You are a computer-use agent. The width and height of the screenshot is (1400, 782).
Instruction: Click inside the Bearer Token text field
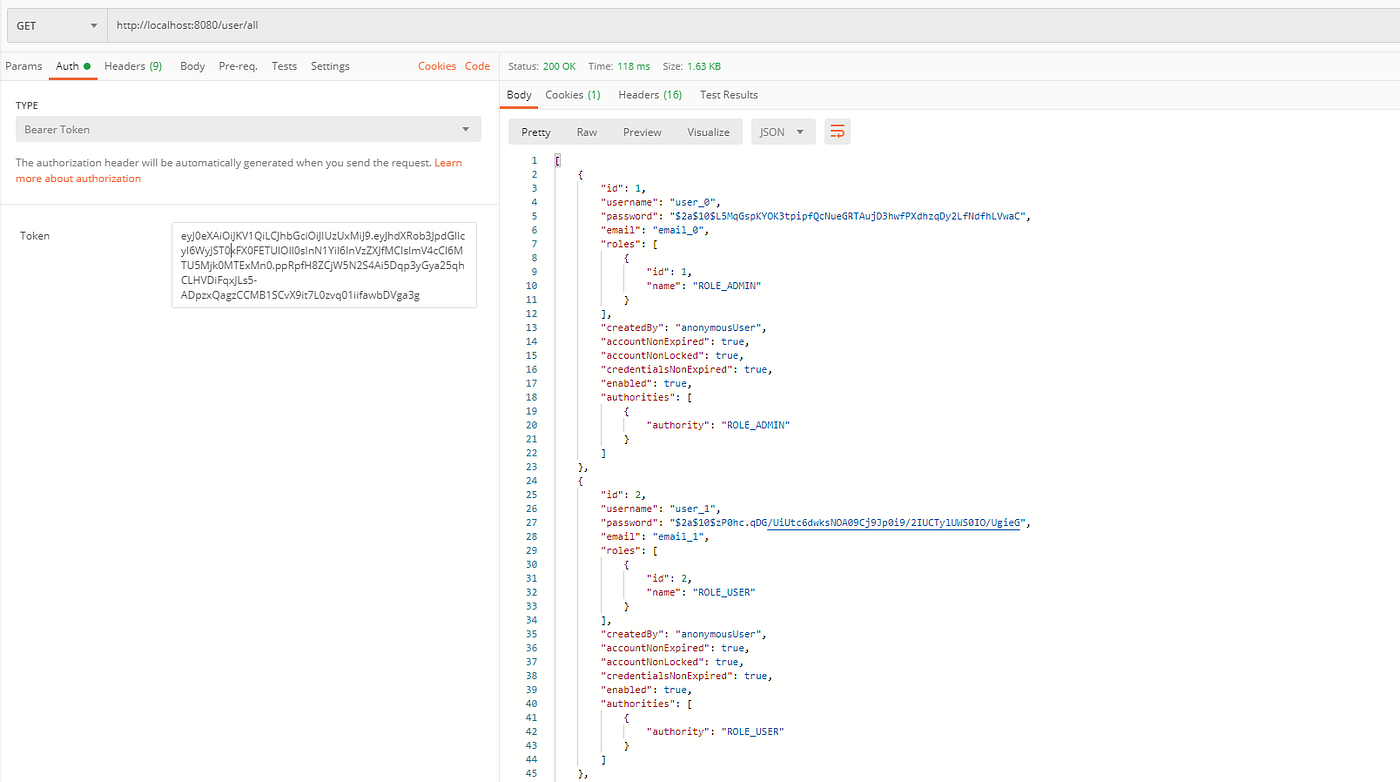click(324, 265)
